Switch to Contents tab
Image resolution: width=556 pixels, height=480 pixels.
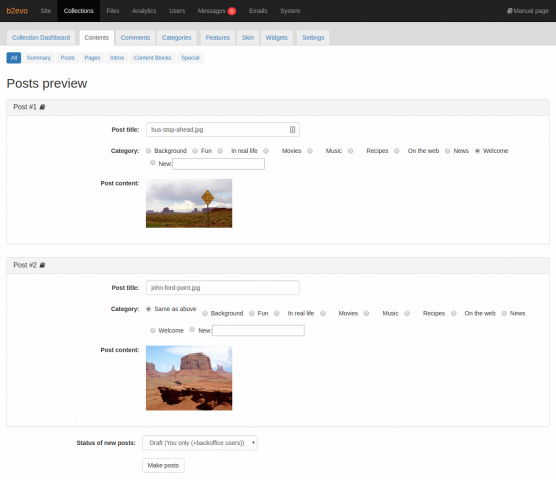click(96, 38)
